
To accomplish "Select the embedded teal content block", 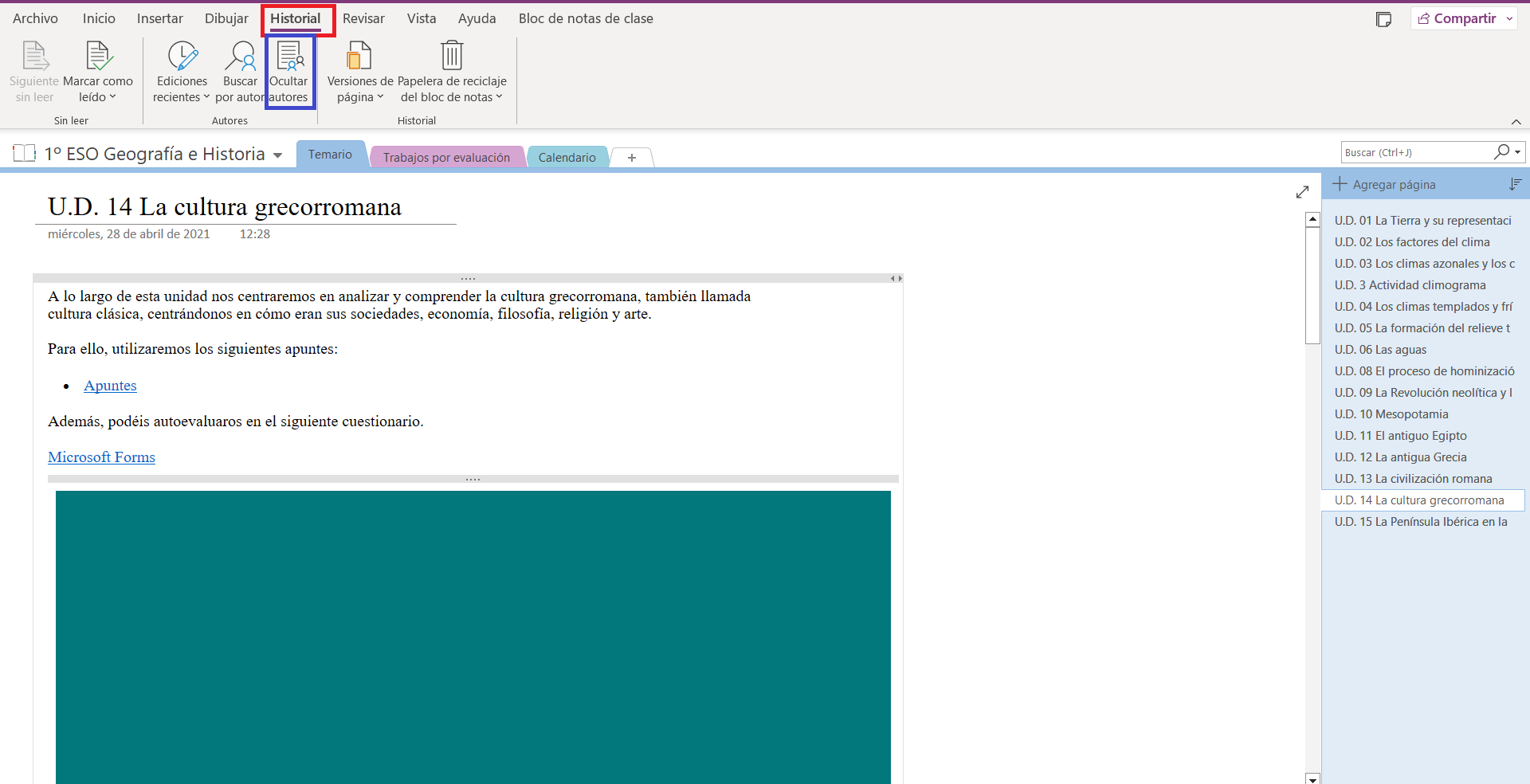I will click(x=473, y=637).
